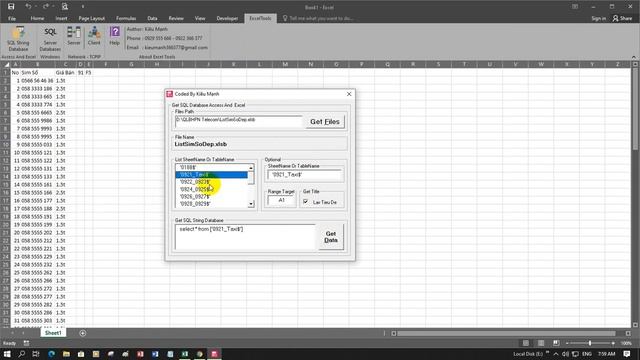Viewport: 640px width, 360px height.
Task: Undo the last action
Action: point(28,7)
